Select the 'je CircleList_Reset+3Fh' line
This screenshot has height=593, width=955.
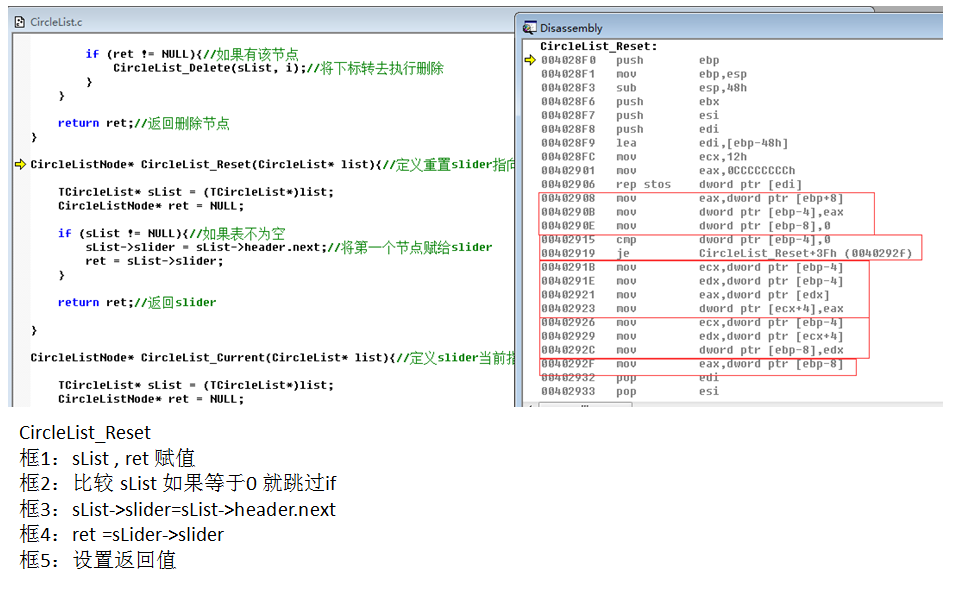(x=727, y=253)
